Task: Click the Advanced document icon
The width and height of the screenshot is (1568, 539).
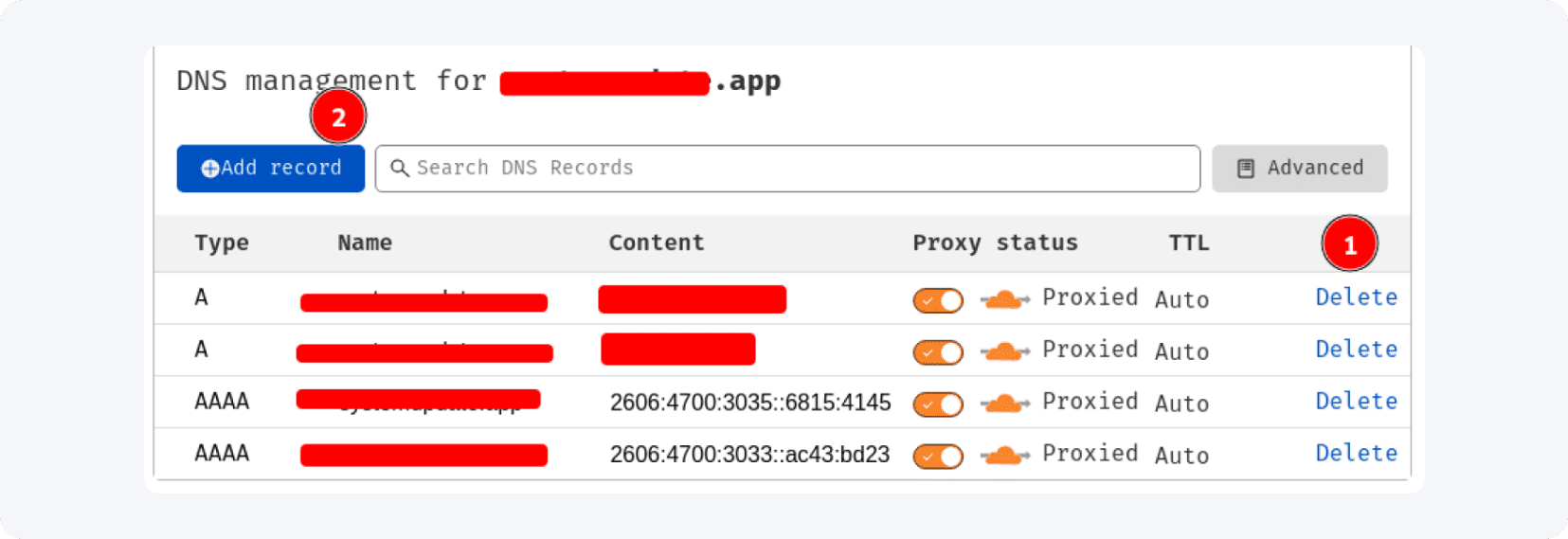Action: pos(1246,169)
